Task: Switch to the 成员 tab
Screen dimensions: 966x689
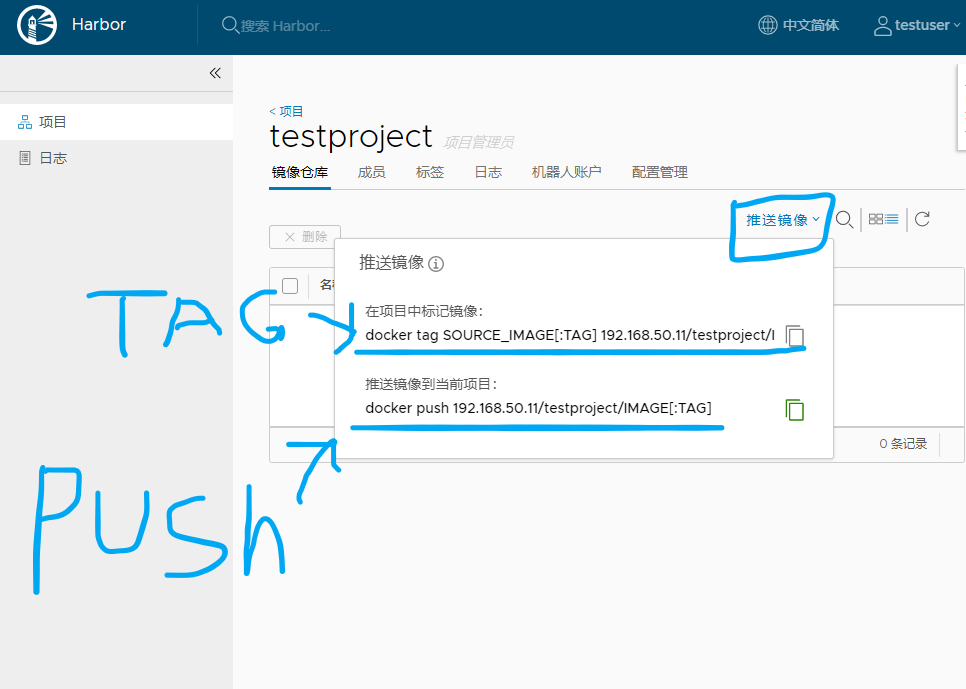Action: [x=371, y=173]
